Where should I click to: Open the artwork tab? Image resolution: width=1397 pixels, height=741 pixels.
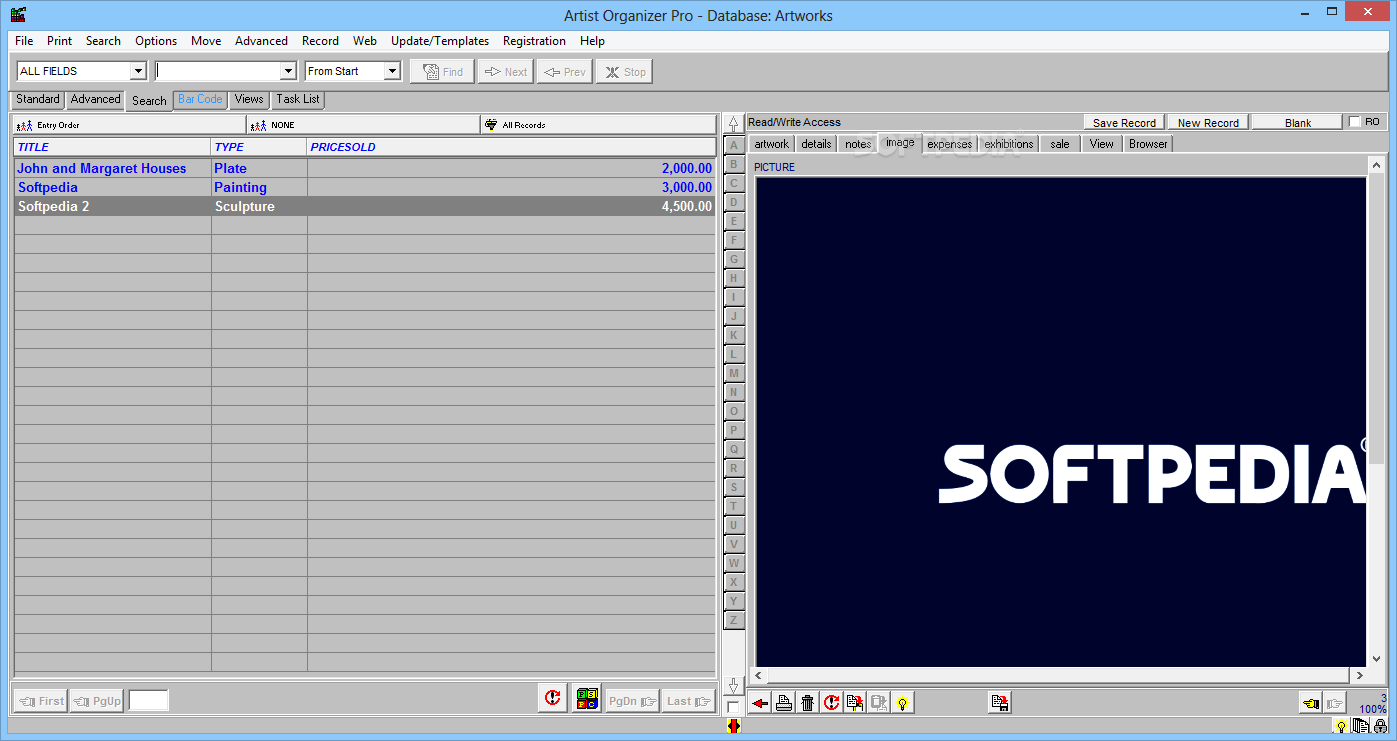(771, 144)
